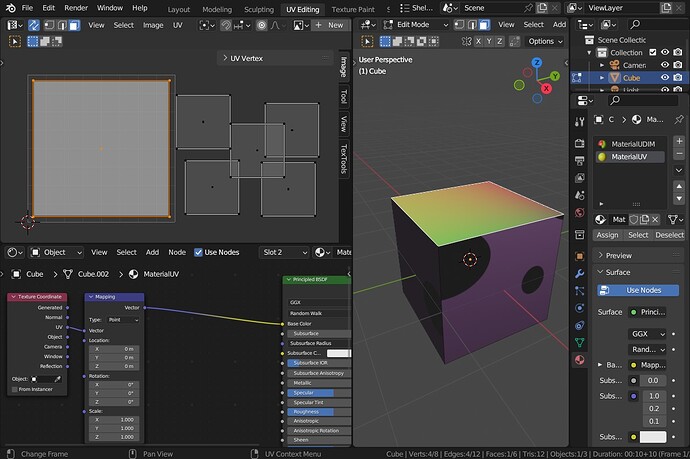Open the viewport Options dropdown
Screen dimensions: 690x459
point(545,41)
